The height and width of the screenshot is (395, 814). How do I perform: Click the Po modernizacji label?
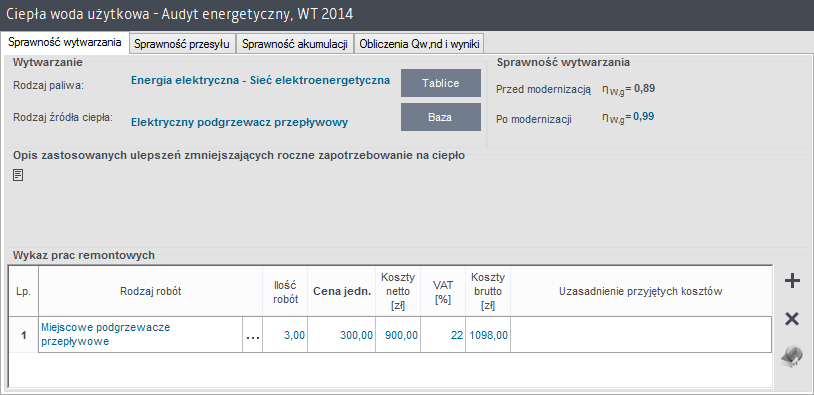534,119
